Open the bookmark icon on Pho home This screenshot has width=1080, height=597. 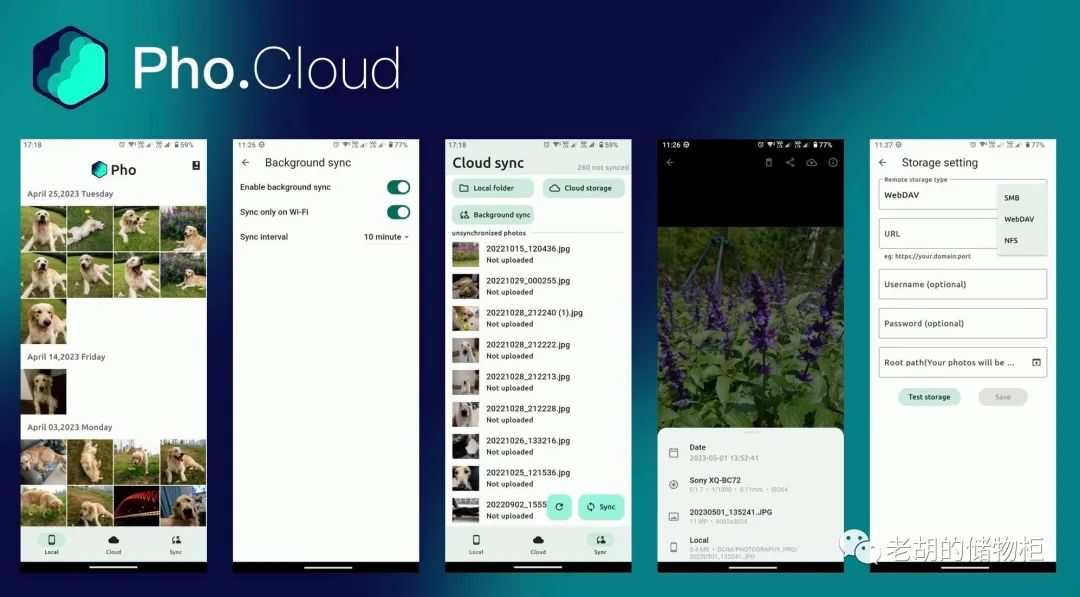[x=196, y=165]
